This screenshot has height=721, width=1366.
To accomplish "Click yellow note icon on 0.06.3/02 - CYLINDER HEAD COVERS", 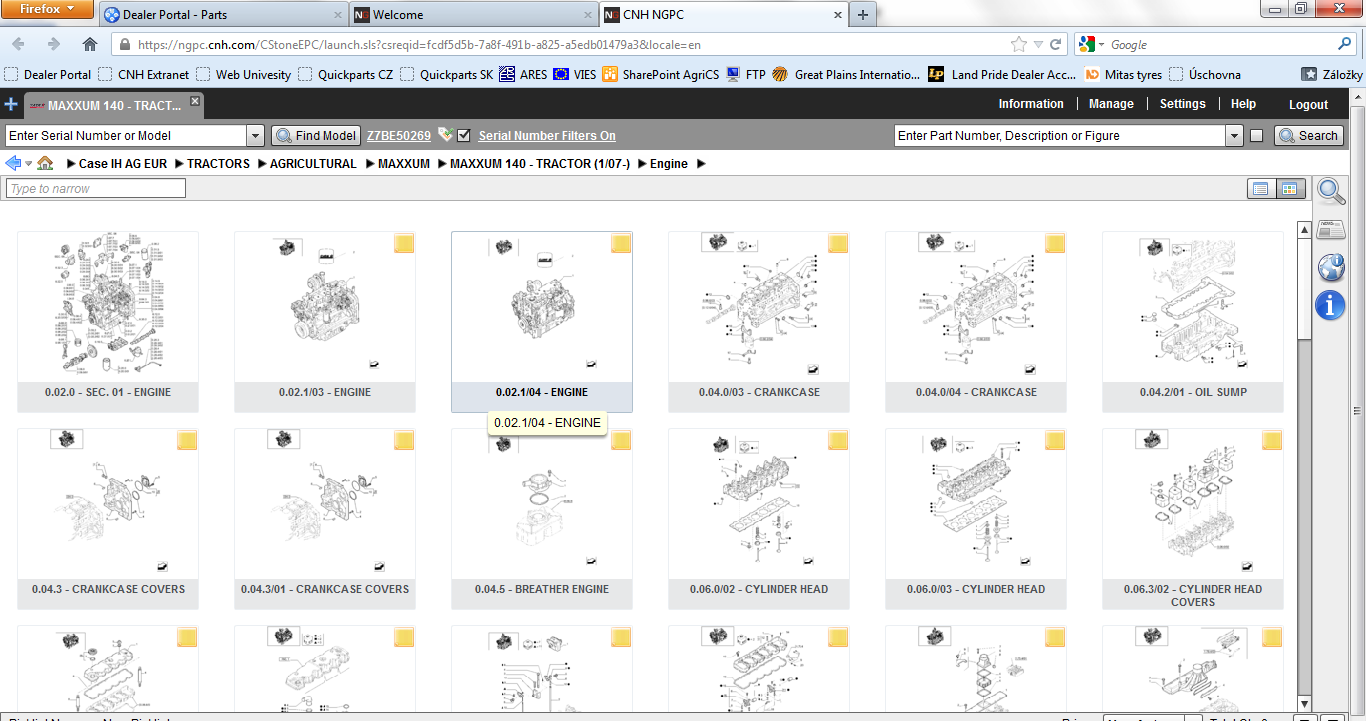I will (1271, 440).
